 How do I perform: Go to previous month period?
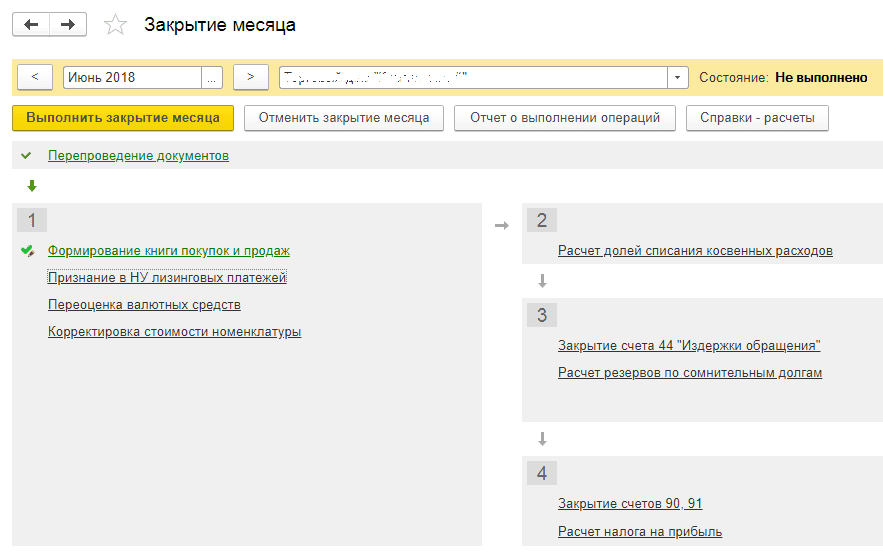[x=35, y=77]
